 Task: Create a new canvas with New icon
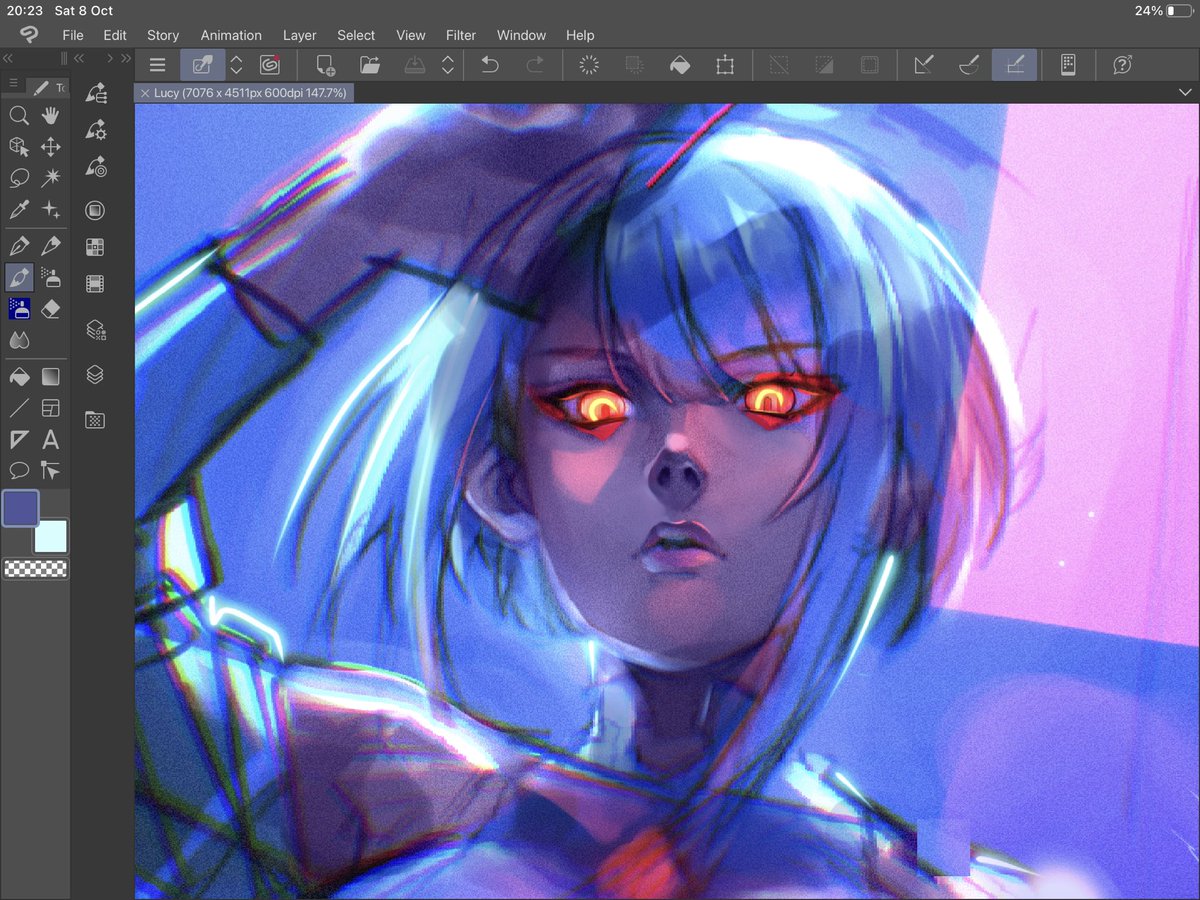[x=325, y=65]
